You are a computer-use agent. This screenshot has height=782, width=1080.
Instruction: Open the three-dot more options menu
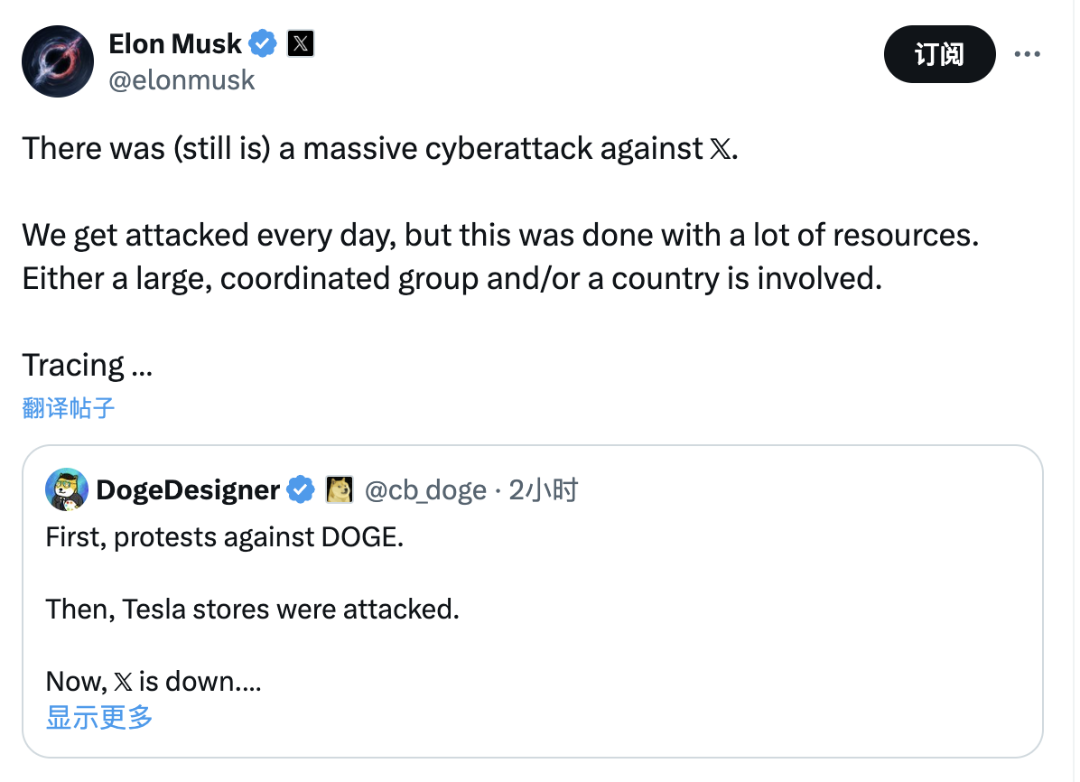(1028, 54)
